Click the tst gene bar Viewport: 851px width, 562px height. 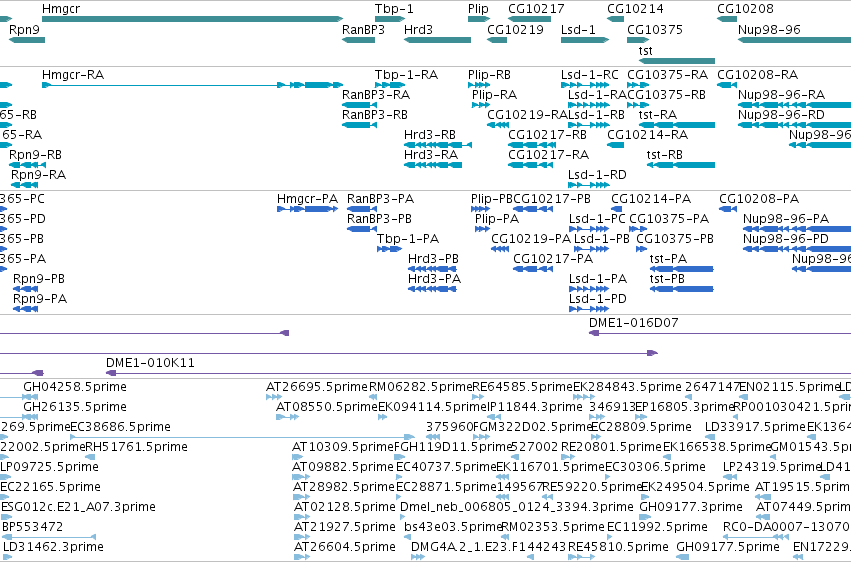(677, 61)
